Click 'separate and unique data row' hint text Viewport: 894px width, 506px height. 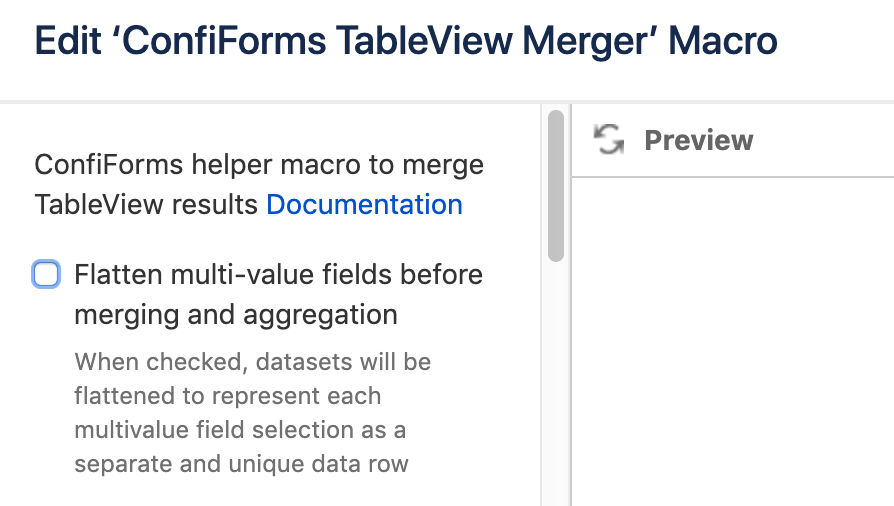(x=241, y=465)
